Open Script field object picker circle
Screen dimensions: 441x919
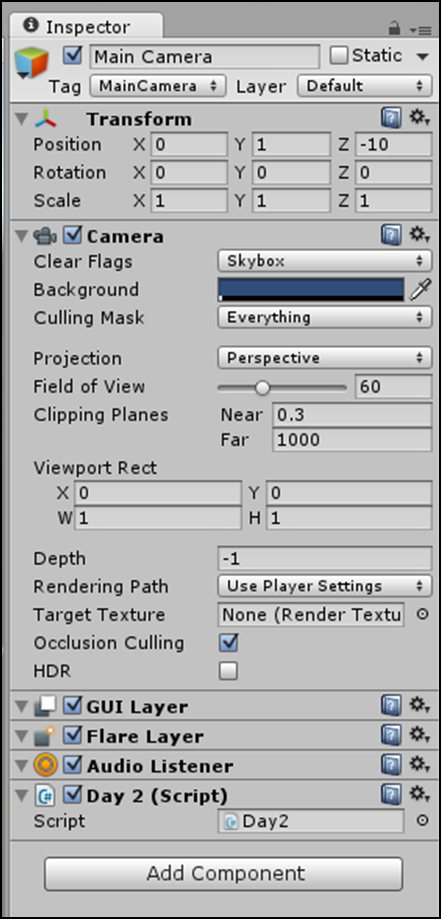(422, 821)
